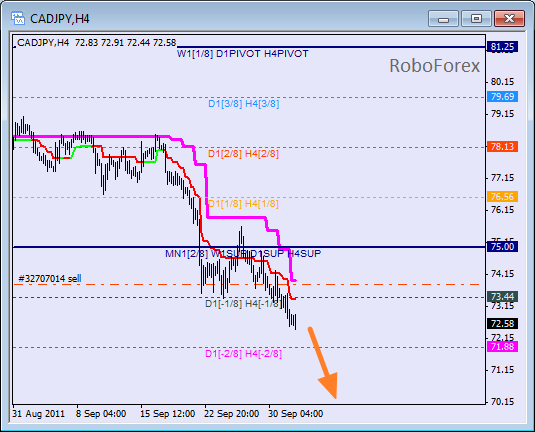The height and width of the screenshot is (432, 535).
Task: Minimize the CADJPY,H4 chart window
Action: pyautogui.click(x=443, y=18)
